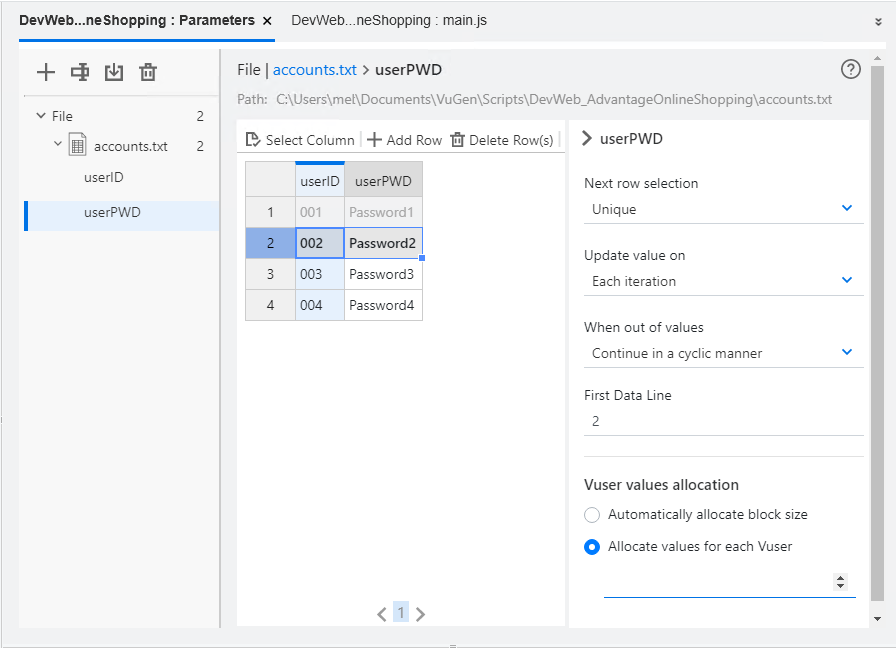Click the import parameter icon in the sidebar toolbar
896x648 pixels.
(113, 72)
